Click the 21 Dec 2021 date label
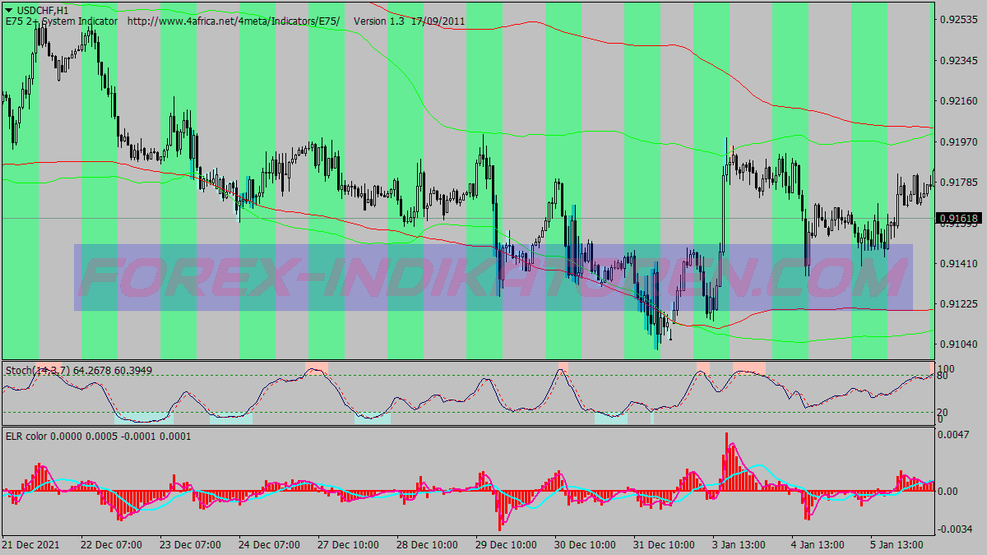This screenshot has height=555, width=987. pyautogui.click(x=33, y=546)
